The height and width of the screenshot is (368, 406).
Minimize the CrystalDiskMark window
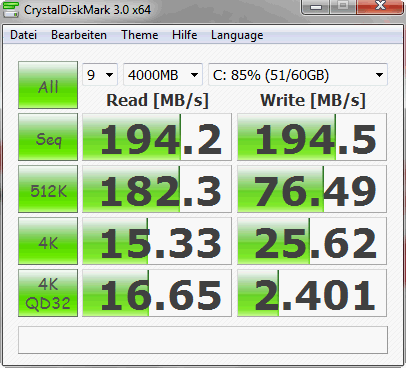click(x=316, y=7)
